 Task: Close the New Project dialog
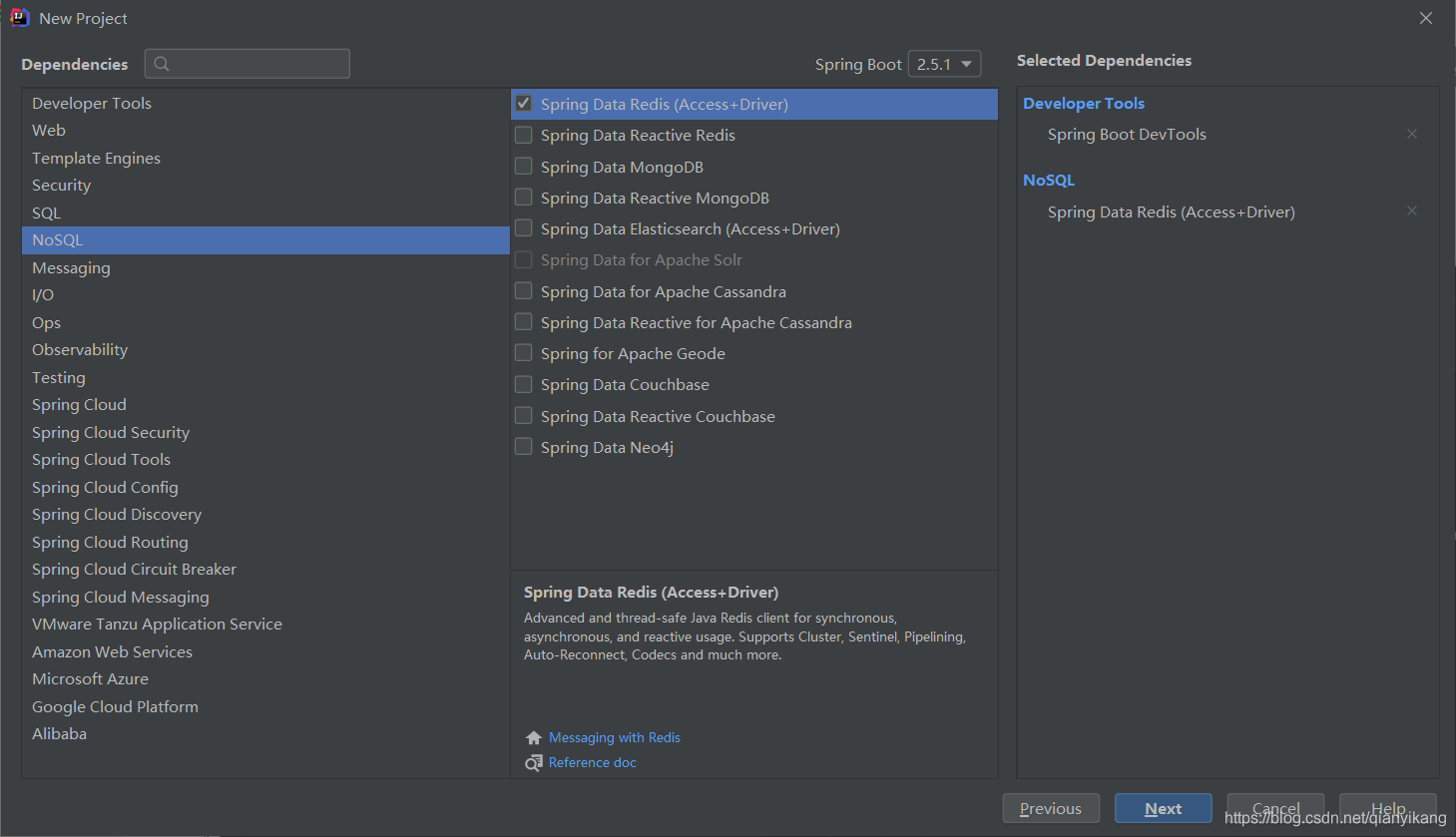[1426, 18]
